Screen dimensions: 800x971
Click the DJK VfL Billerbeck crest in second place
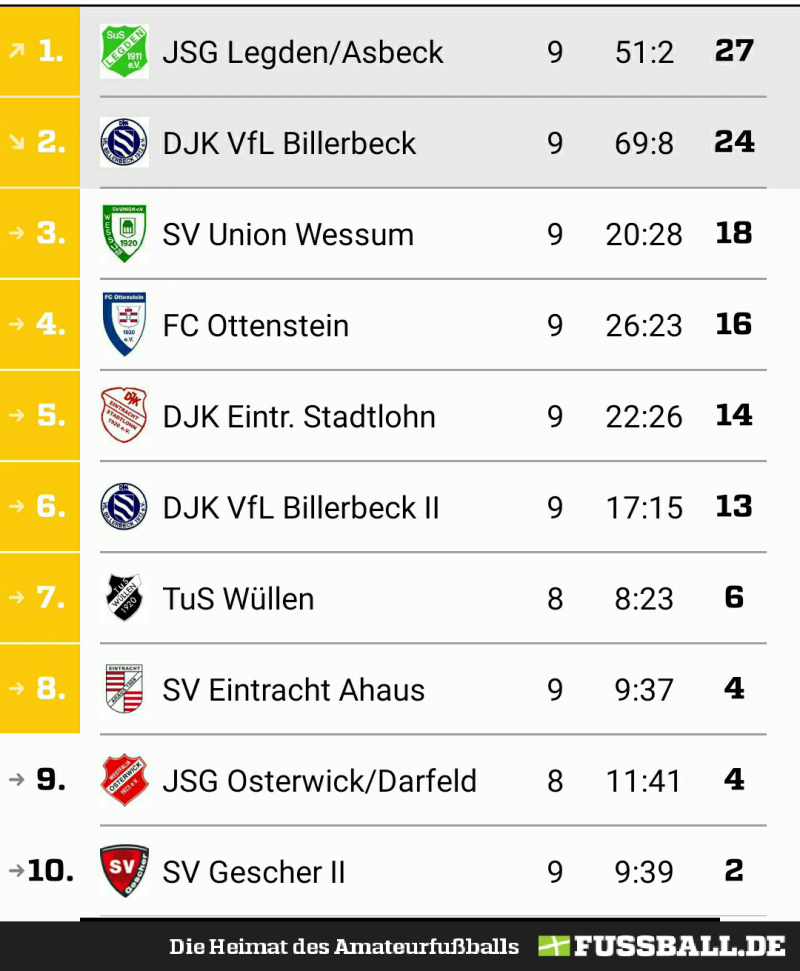(x=124, y=142)
